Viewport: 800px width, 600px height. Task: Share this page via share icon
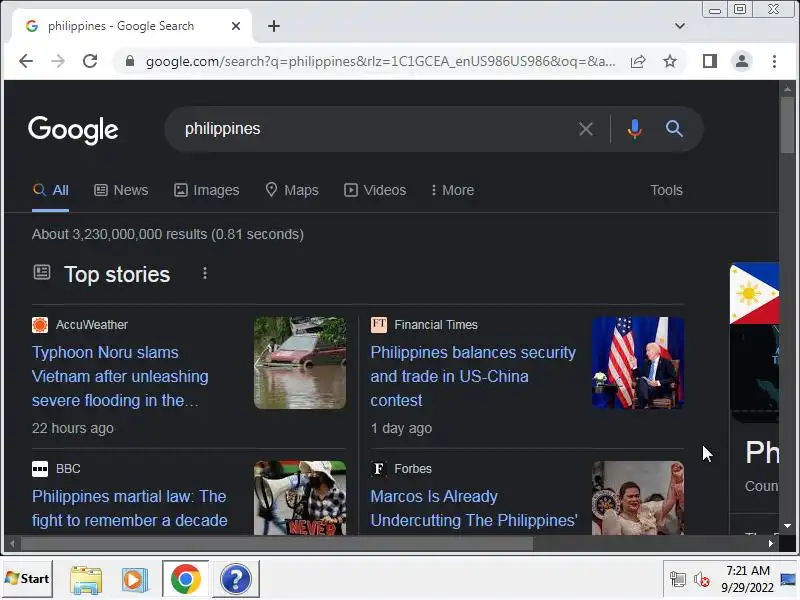[638, 62]
